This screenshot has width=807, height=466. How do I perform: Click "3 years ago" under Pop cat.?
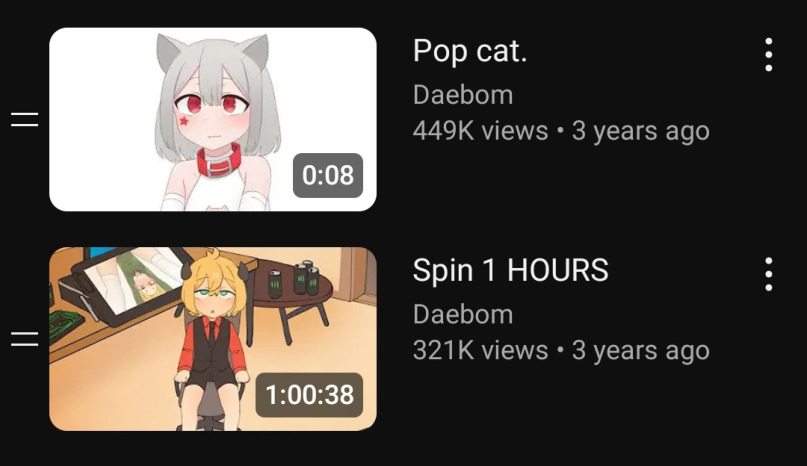pos(641,131)
